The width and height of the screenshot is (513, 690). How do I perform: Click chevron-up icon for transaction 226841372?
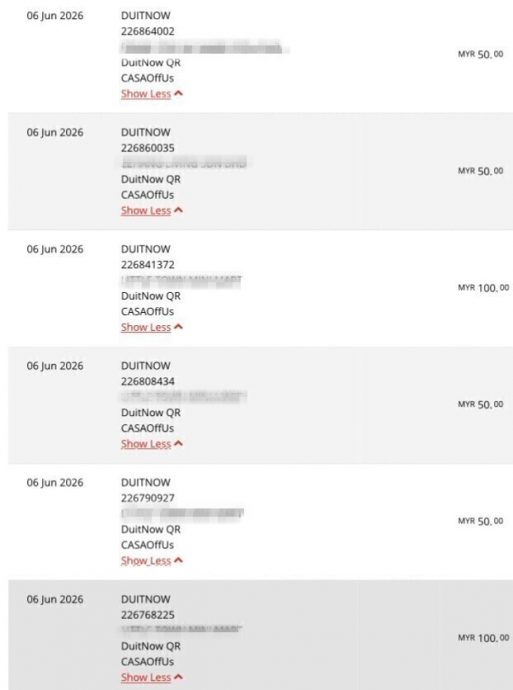tap(178, 327)
